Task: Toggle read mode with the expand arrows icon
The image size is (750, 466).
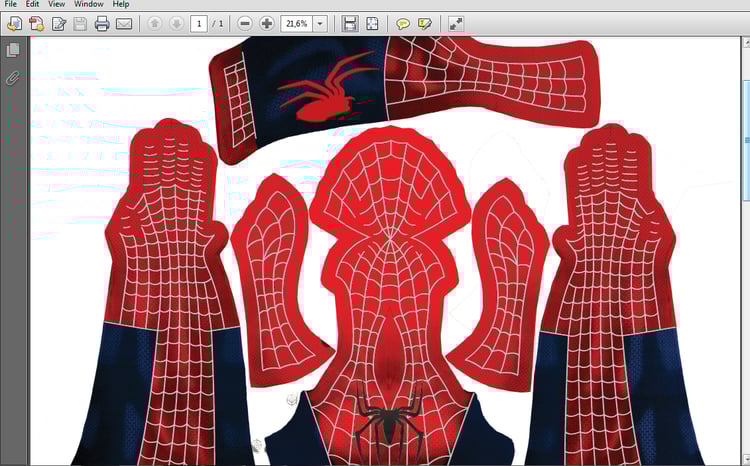Action: 456,23
